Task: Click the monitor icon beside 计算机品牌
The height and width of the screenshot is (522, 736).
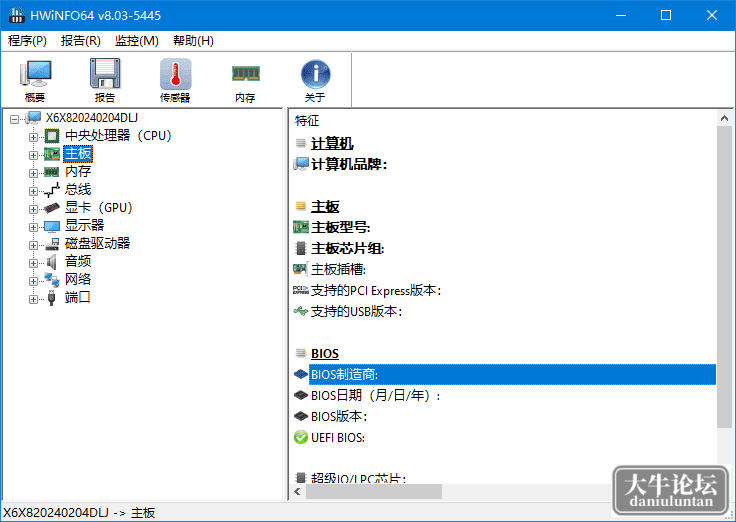Action: 301,164
